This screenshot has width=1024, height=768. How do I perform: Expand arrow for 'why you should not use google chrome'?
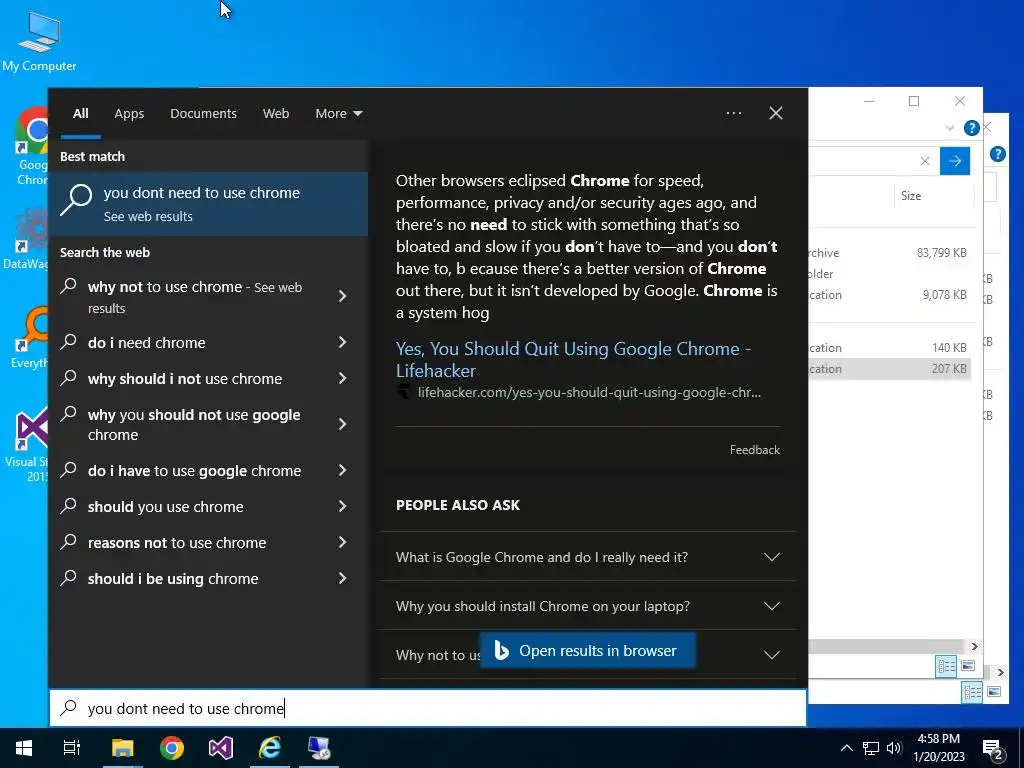point(342,424)
